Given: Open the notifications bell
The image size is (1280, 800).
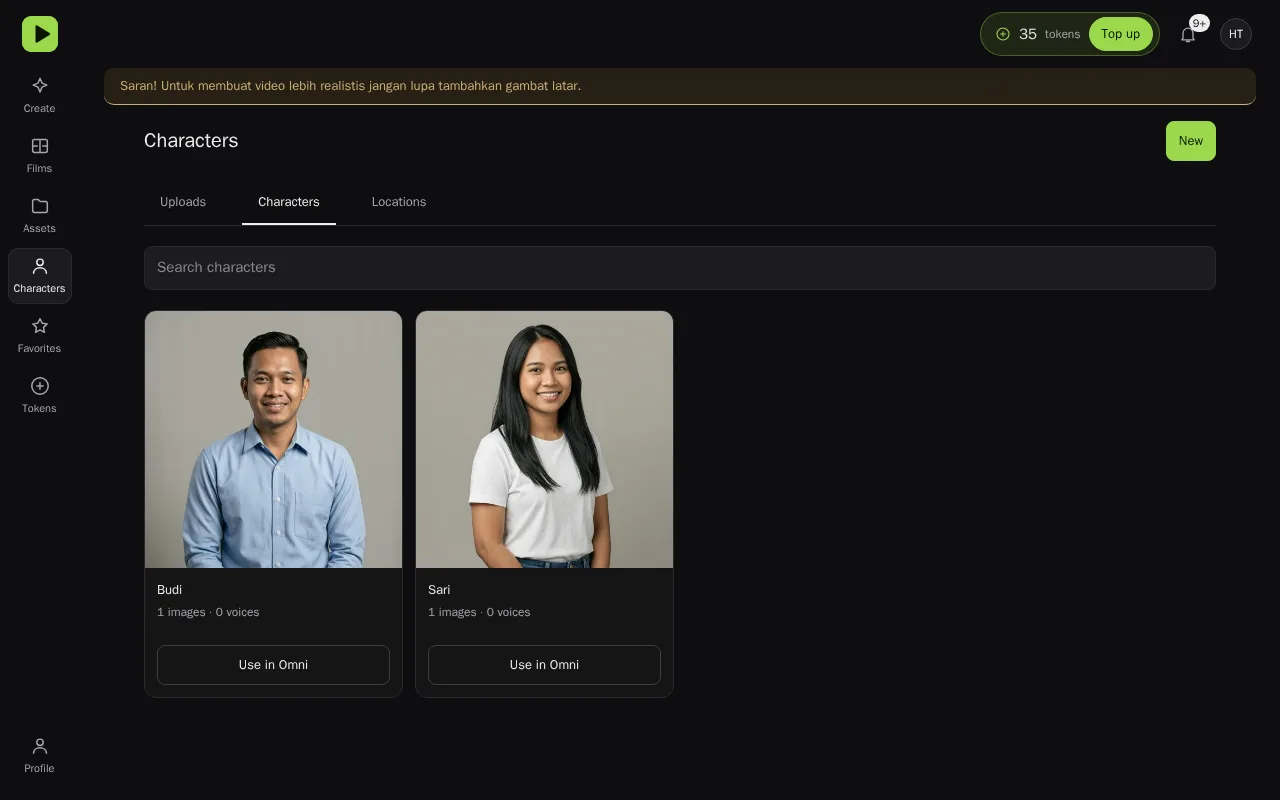Looking at the screenshot, I should pyautogui.click(x=1188, y=34).
